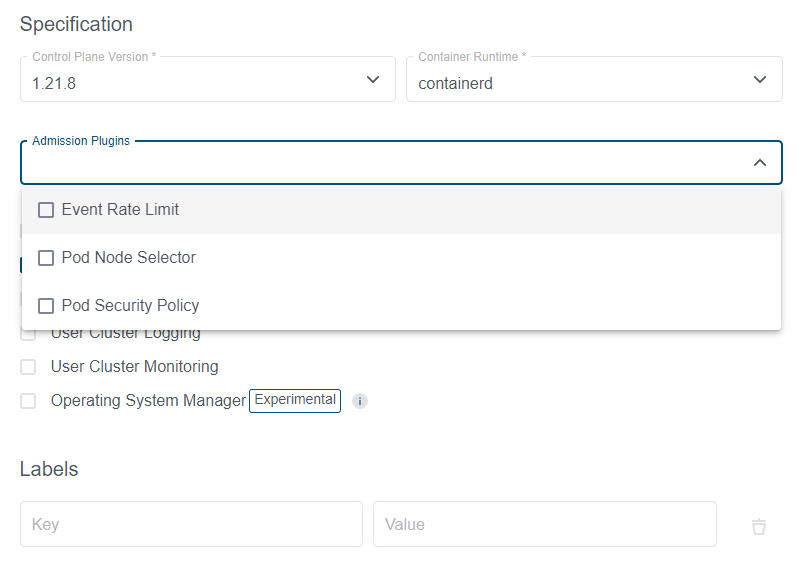Click the info icon beside Operating System Manager
The width and height of the screenshot is (805, 576).
359,401
